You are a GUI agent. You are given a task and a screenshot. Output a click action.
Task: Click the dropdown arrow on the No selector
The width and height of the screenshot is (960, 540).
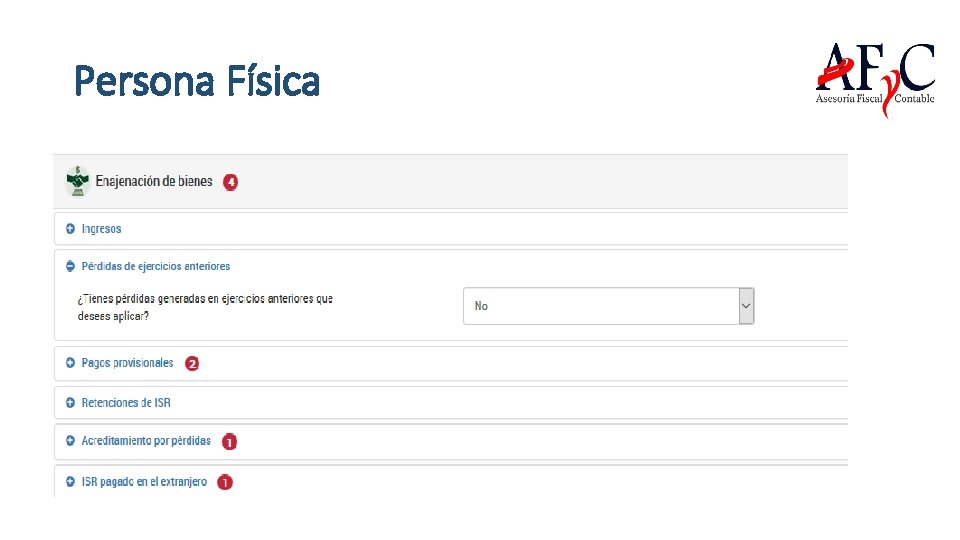point(745,306)
